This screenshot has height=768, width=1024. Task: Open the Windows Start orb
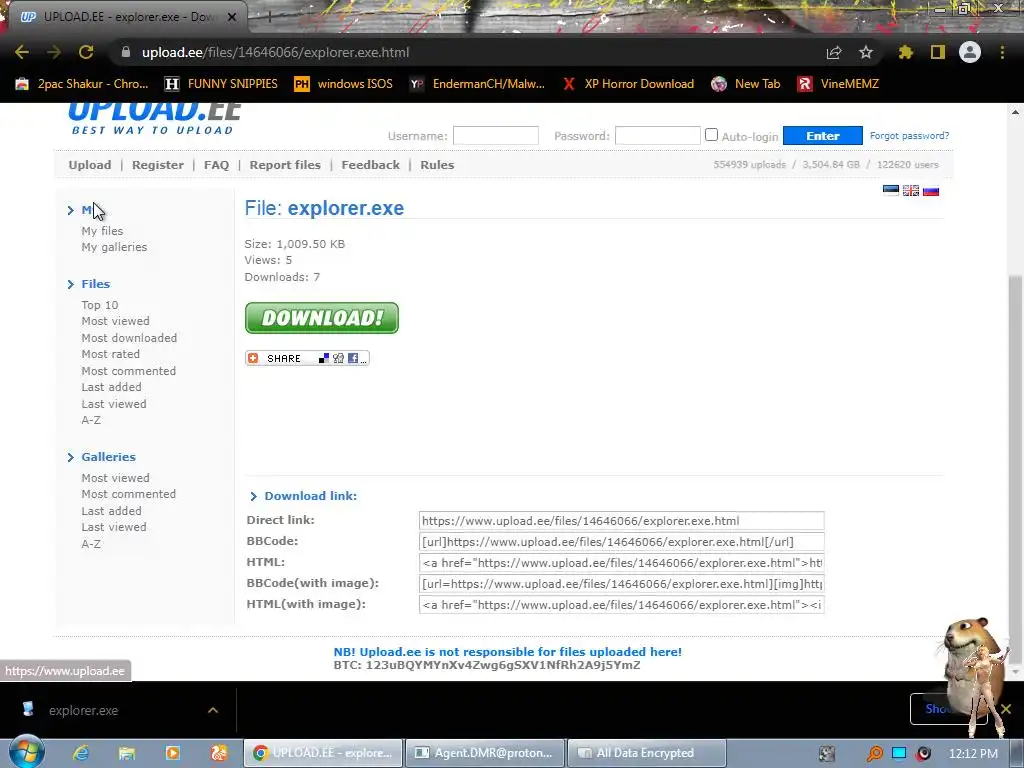27,752
